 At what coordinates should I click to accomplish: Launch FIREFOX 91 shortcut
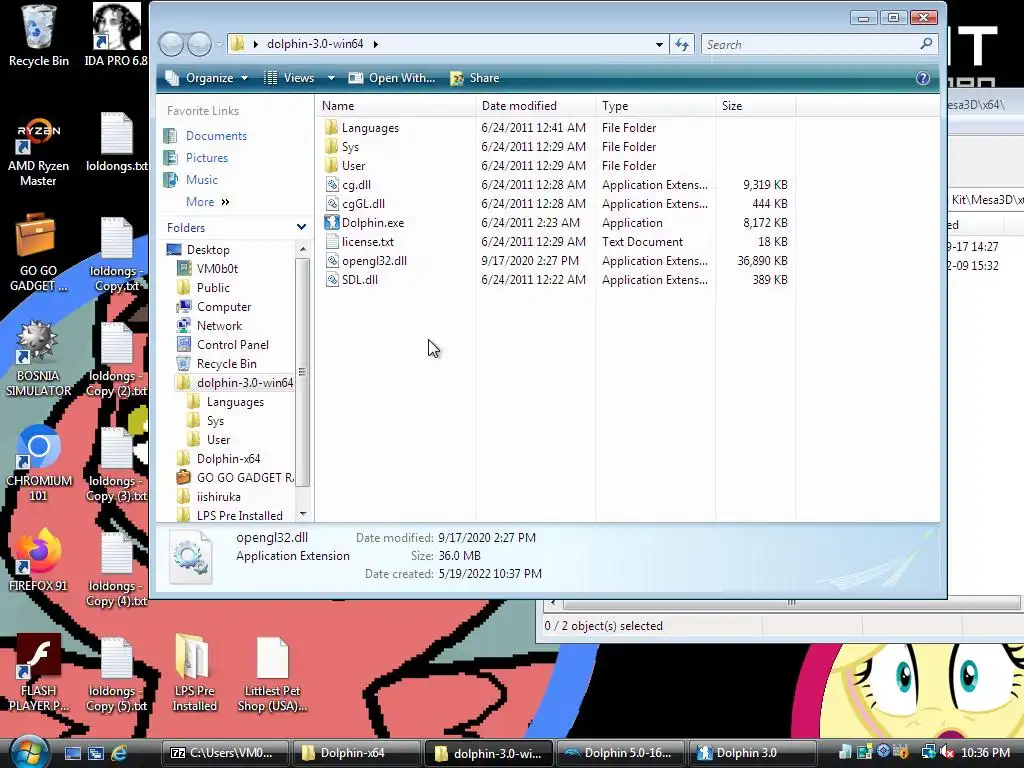(x=38, y=562)
